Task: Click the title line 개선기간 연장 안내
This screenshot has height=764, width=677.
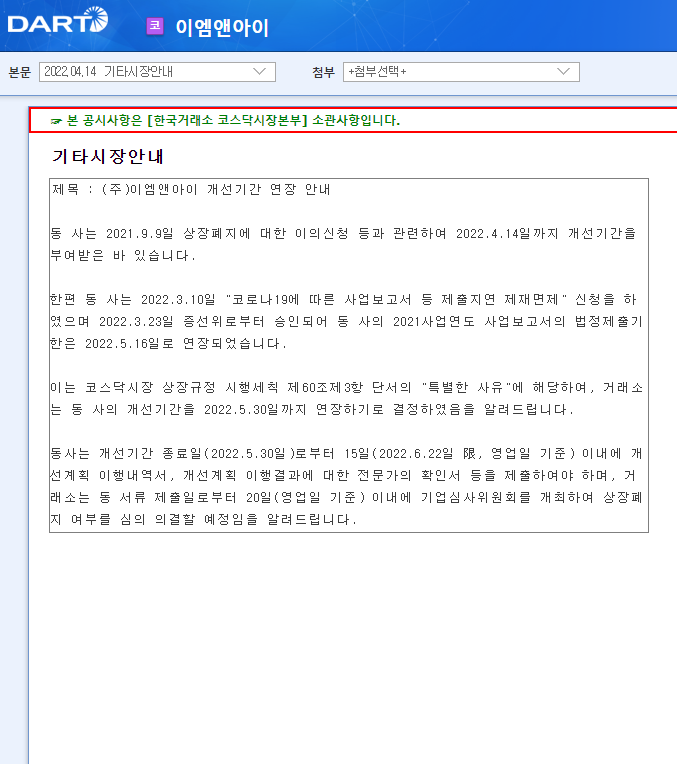Action: coord(191,189)
